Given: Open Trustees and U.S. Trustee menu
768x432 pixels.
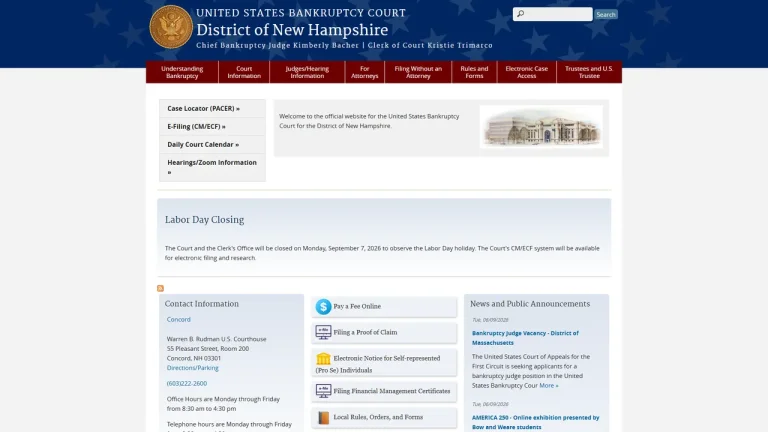Looking at the screenshot, I should pos(589,72).
